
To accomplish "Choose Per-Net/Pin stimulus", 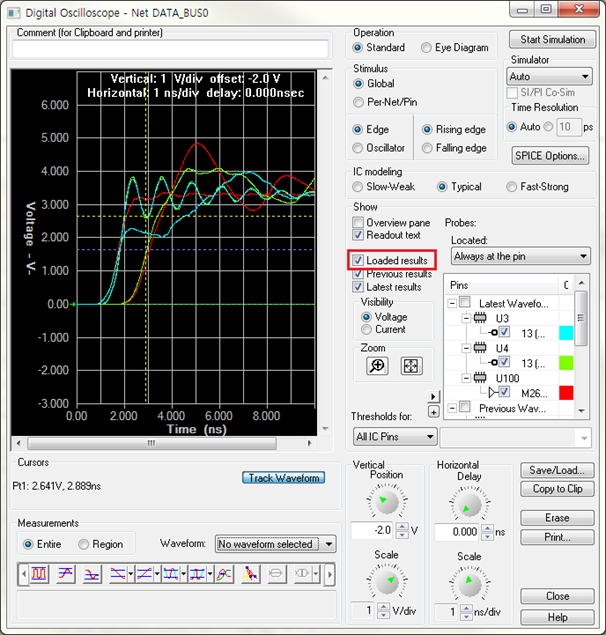I will [x=358, y=102].
